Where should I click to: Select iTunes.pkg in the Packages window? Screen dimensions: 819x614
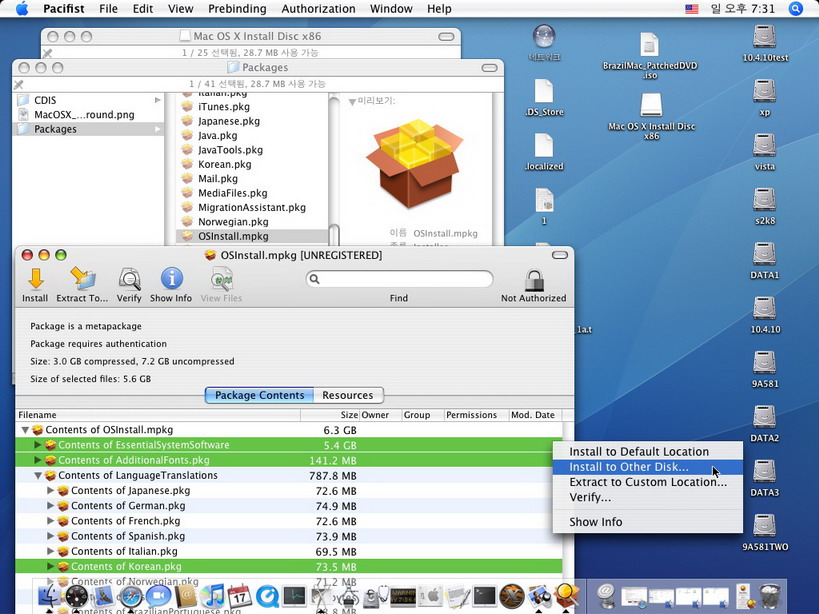tap(224, 107)
